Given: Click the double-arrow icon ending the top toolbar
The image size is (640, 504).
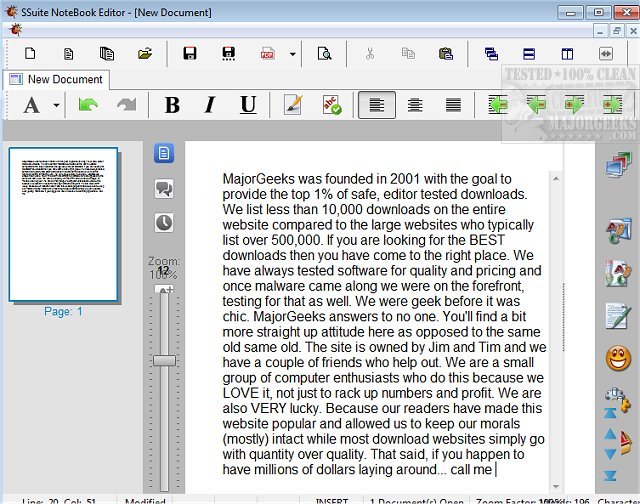Looking at the screenshot, I should pyautogui.click(x=606, y=53).
